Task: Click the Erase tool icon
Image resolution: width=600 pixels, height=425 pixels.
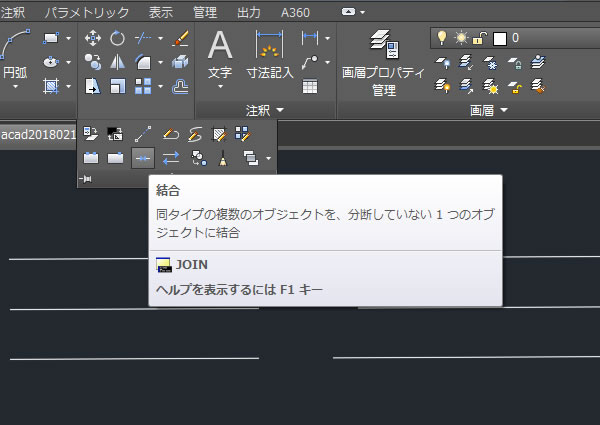Action: tap(180, 38)
